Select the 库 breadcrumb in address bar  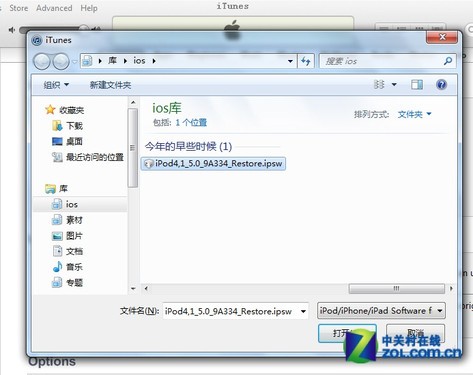coord(112,61)
